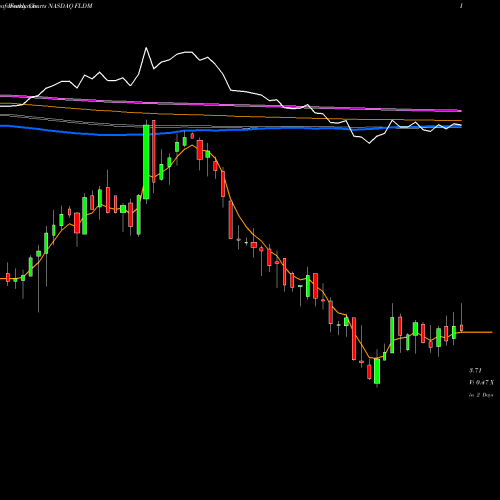The width and height of the screenshot is (500, 500).
Task: Click the white indicator line's highest peak
Action: (146, 49)
